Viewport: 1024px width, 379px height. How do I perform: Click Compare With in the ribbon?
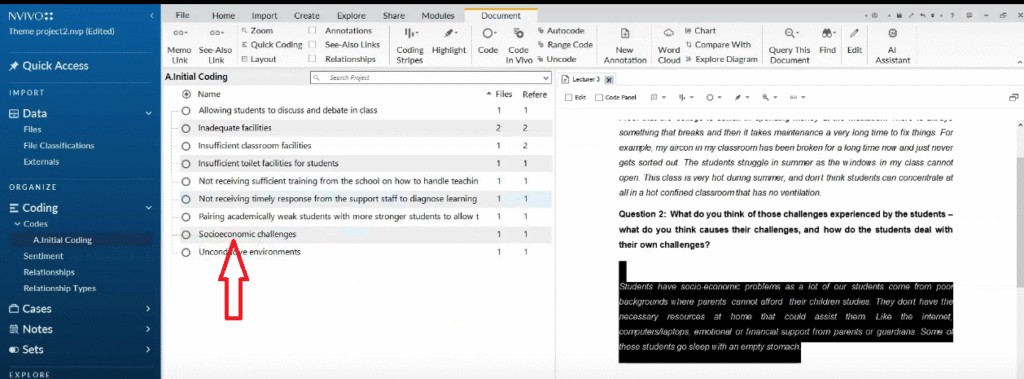pos(718,45)
